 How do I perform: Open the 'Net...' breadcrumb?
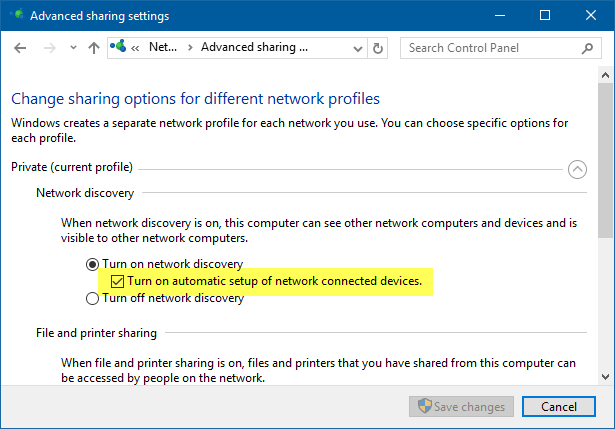click(x=163, y=47)
